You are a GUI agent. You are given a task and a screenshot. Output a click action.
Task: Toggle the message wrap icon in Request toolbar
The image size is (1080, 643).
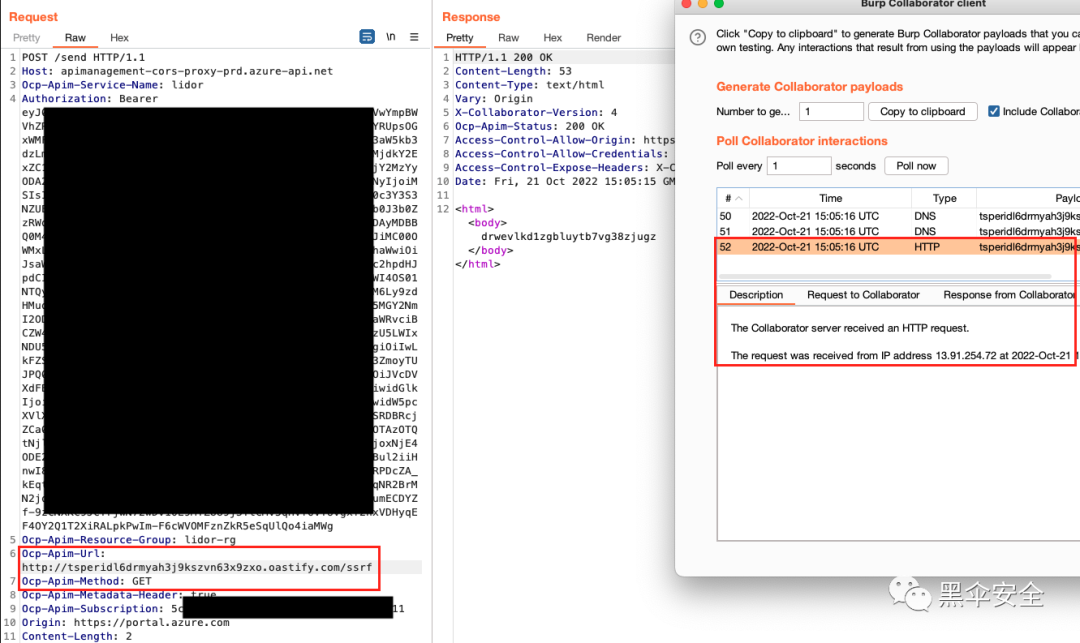367,36
